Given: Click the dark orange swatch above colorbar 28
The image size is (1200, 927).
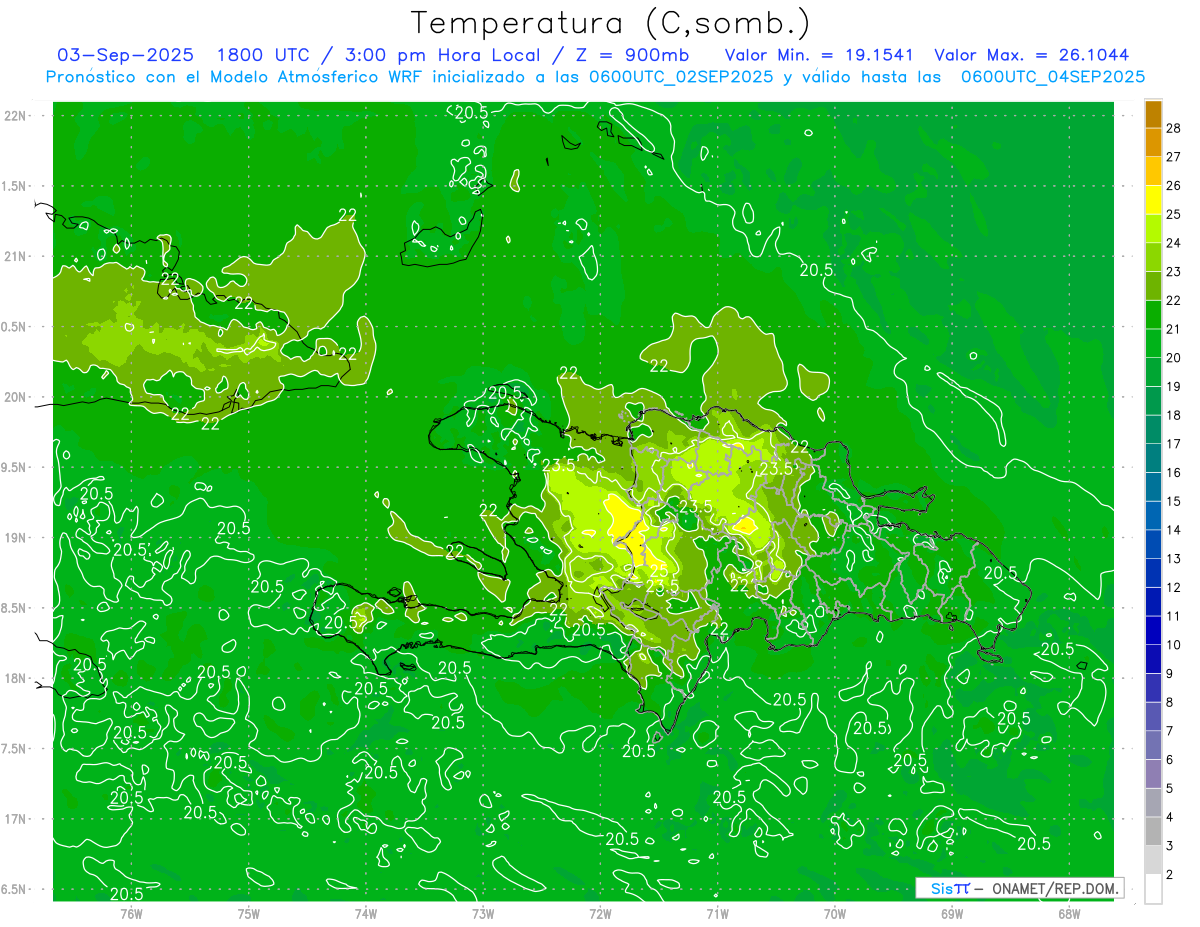Looking at the screenshot, I should coord(1153,114).
